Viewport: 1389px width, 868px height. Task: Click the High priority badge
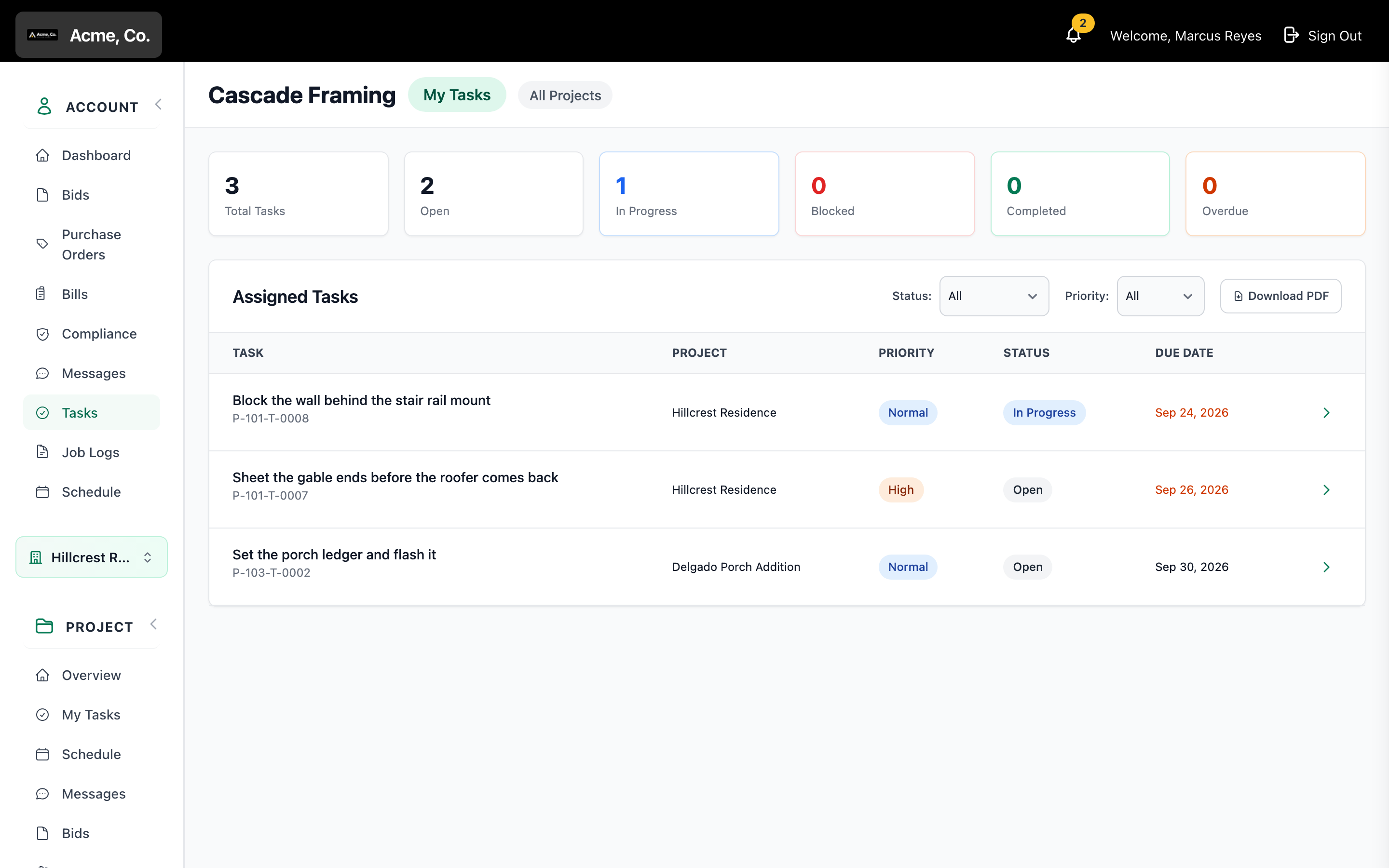(x=900, y=489)
